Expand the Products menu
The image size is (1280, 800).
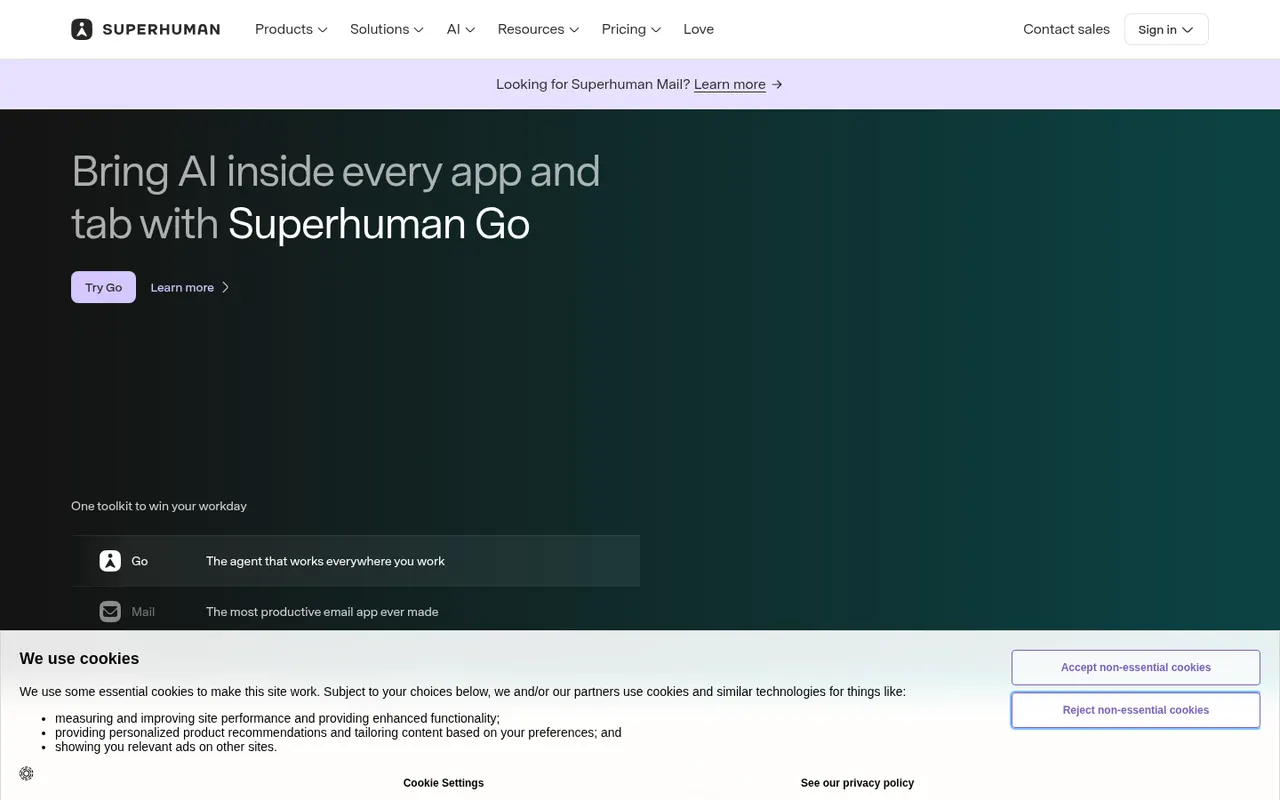[x=291, y=29]
